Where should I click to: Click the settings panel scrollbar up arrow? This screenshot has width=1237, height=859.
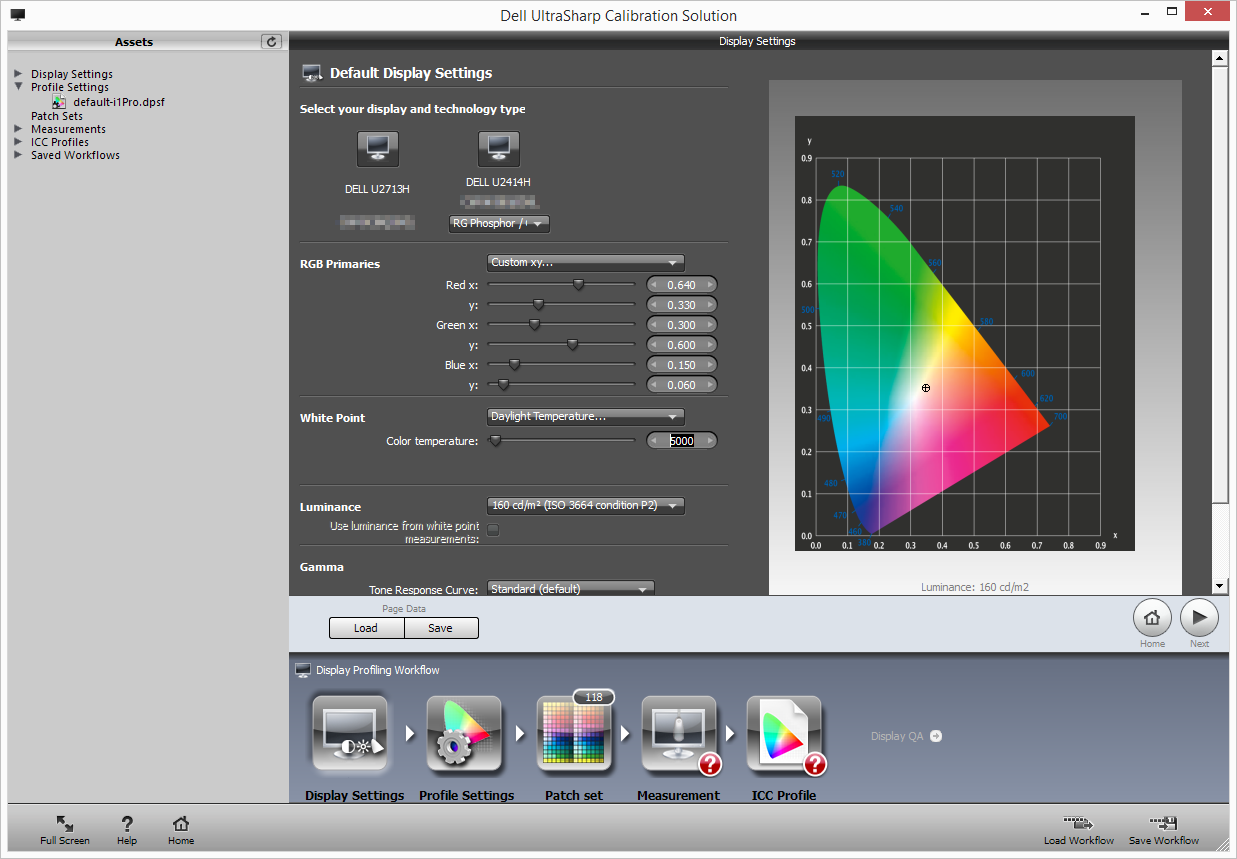(1219, 58)
